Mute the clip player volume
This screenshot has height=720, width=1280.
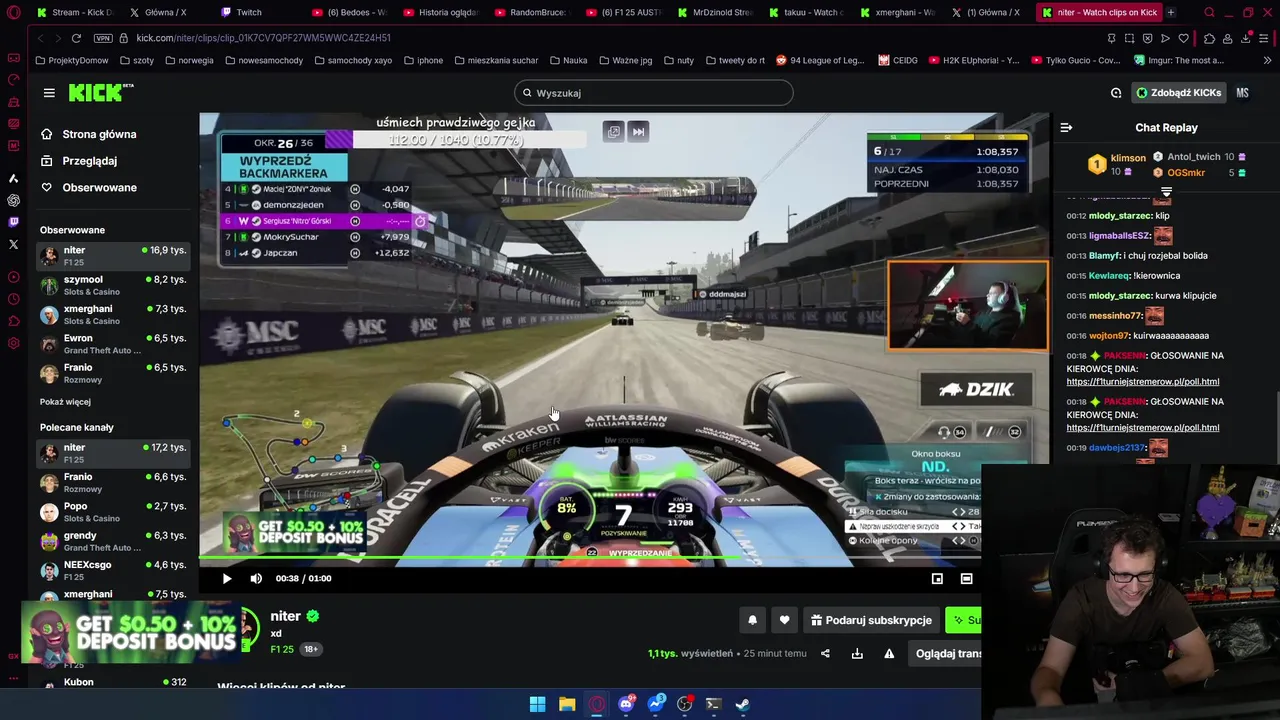(256, 578)
